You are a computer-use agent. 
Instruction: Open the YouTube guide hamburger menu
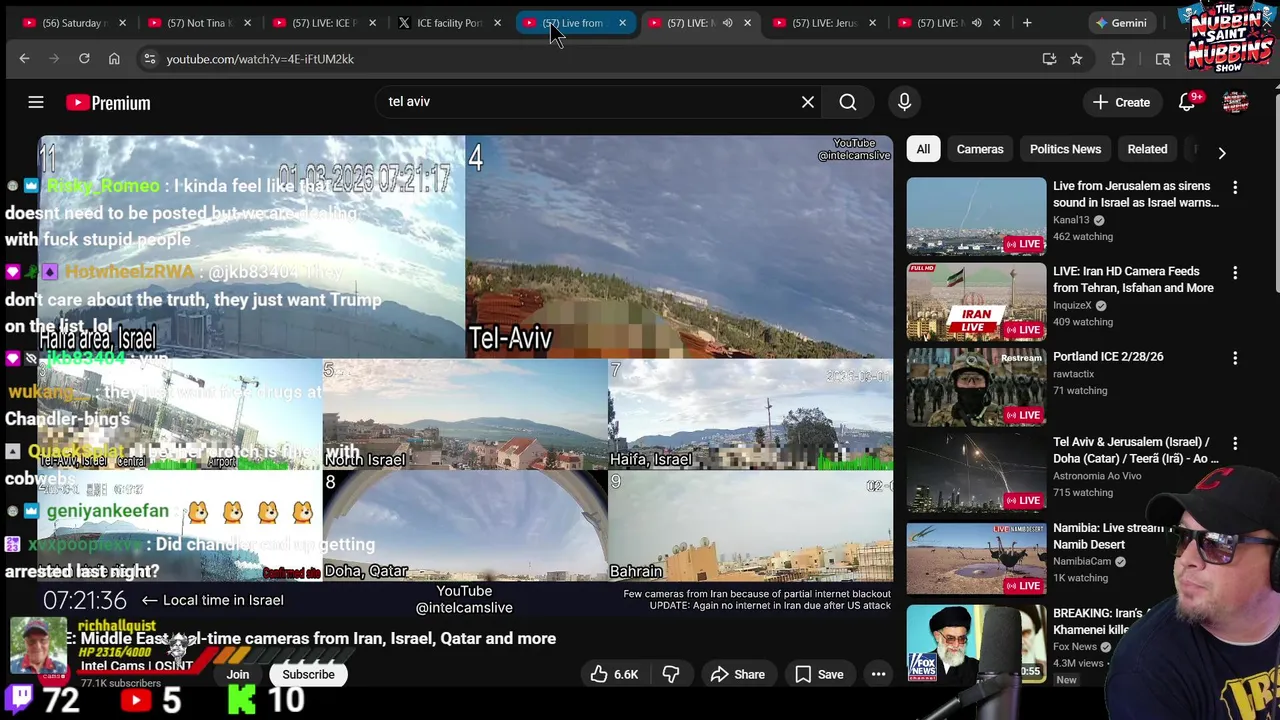coord(36,102)
